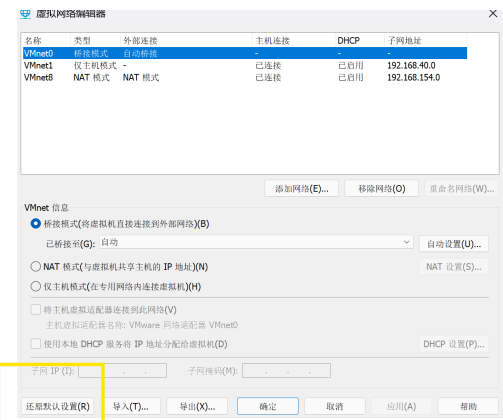Viewport: 503px width, 420px height.
Task: Click Restore Defaults(R) button
Action: click(x=58, y=406)
